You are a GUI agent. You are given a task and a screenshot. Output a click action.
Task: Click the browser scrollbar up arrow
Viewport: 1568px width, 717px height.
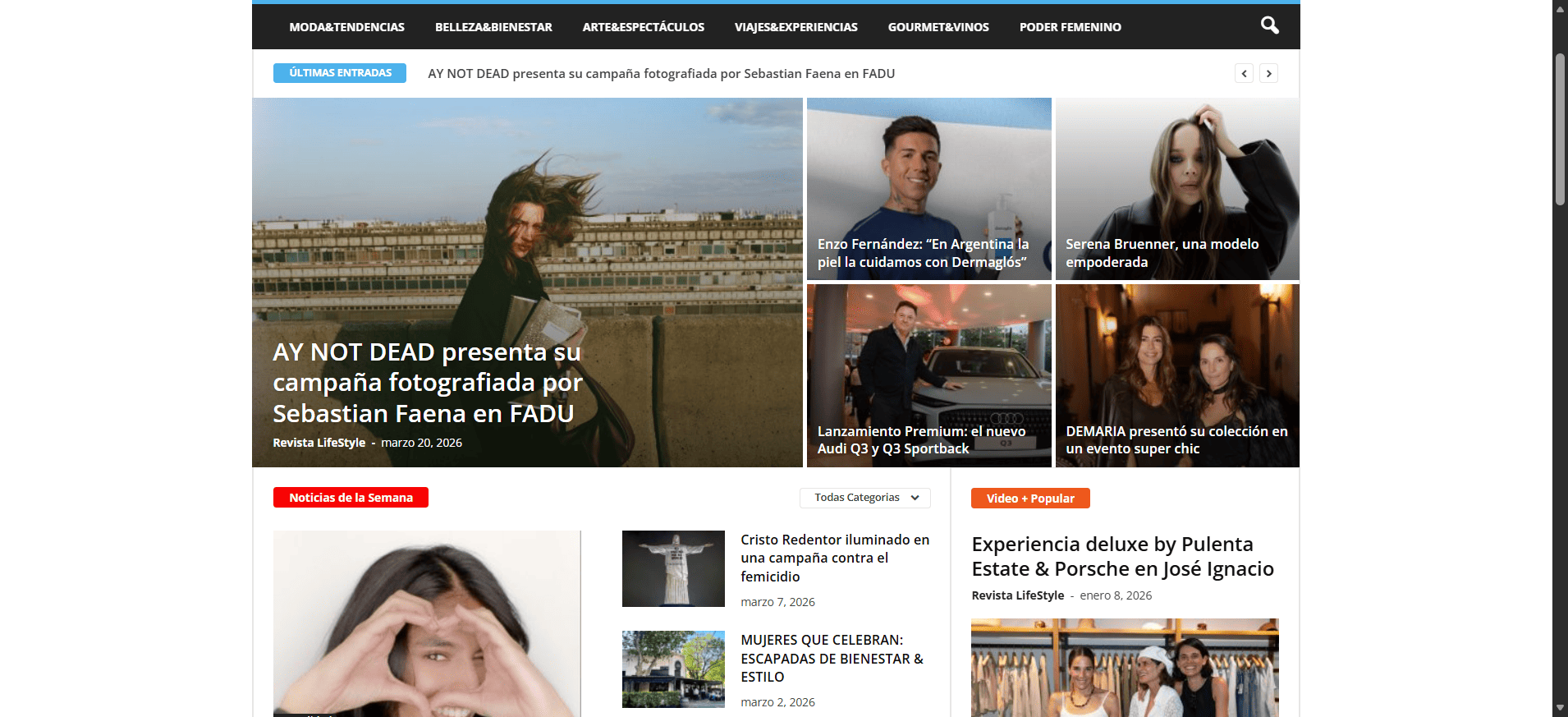[1560, 8]
